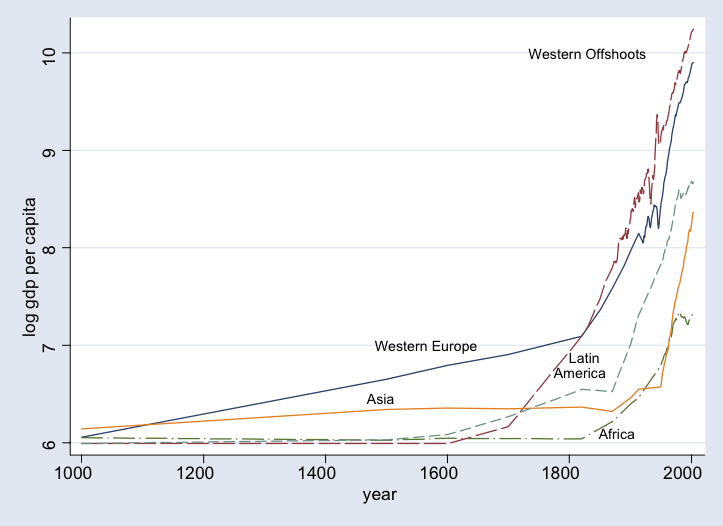This screenshot has width=723, height=526.
Task: Click the 1400 x-axis tick label
Action: click(x=323, y=471)
